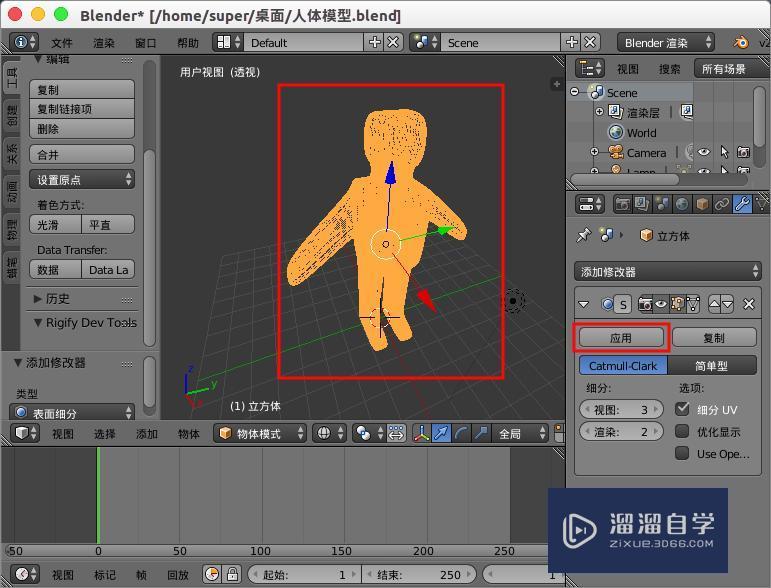
Task: Open the 添加修改器 dropdown in properties
Action: coord(667,271)
